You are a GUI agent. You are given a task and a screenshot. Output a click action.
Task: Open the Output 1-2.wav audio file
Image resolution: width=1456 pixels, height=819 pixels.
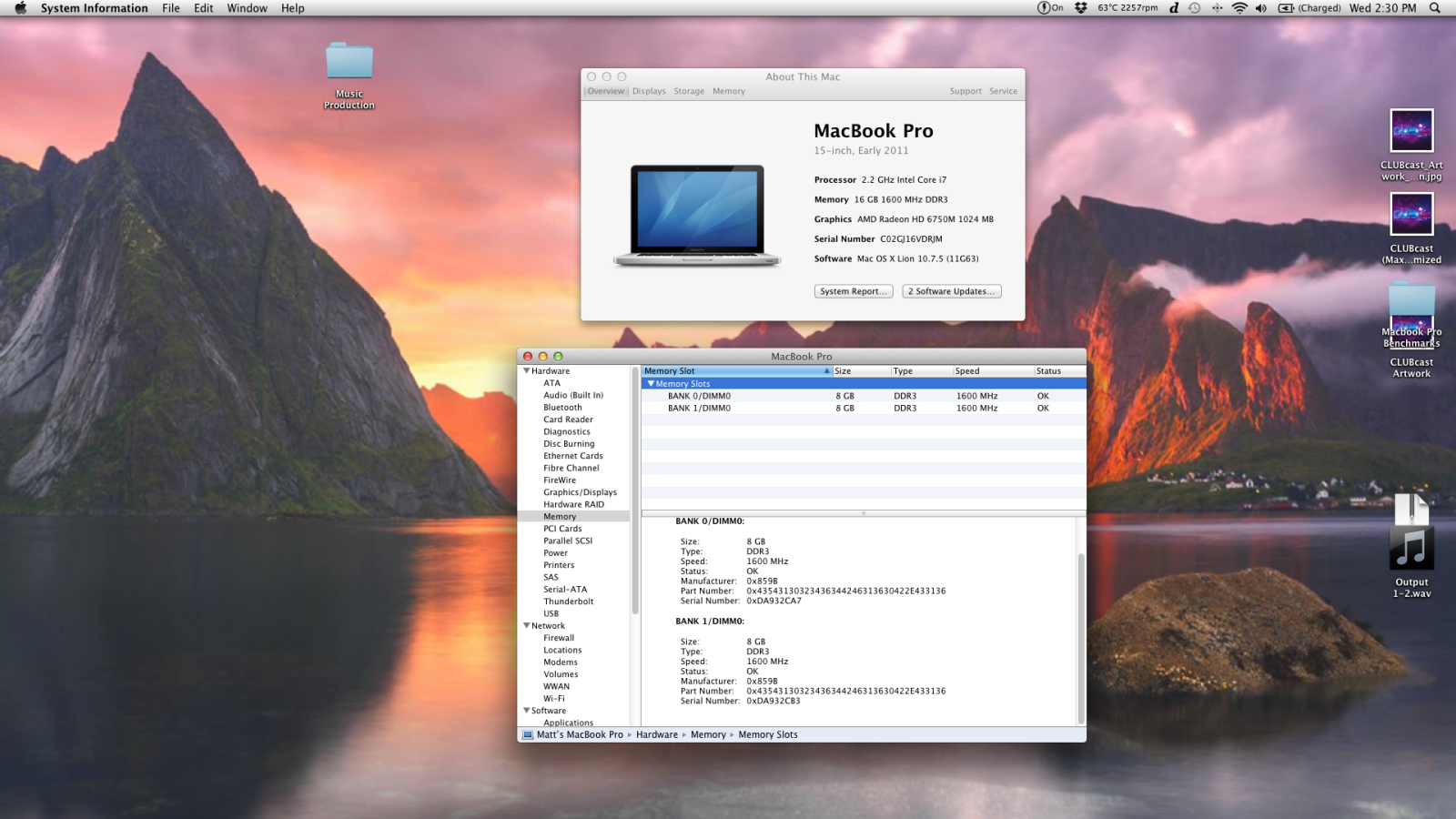[x=1411, y=548]
